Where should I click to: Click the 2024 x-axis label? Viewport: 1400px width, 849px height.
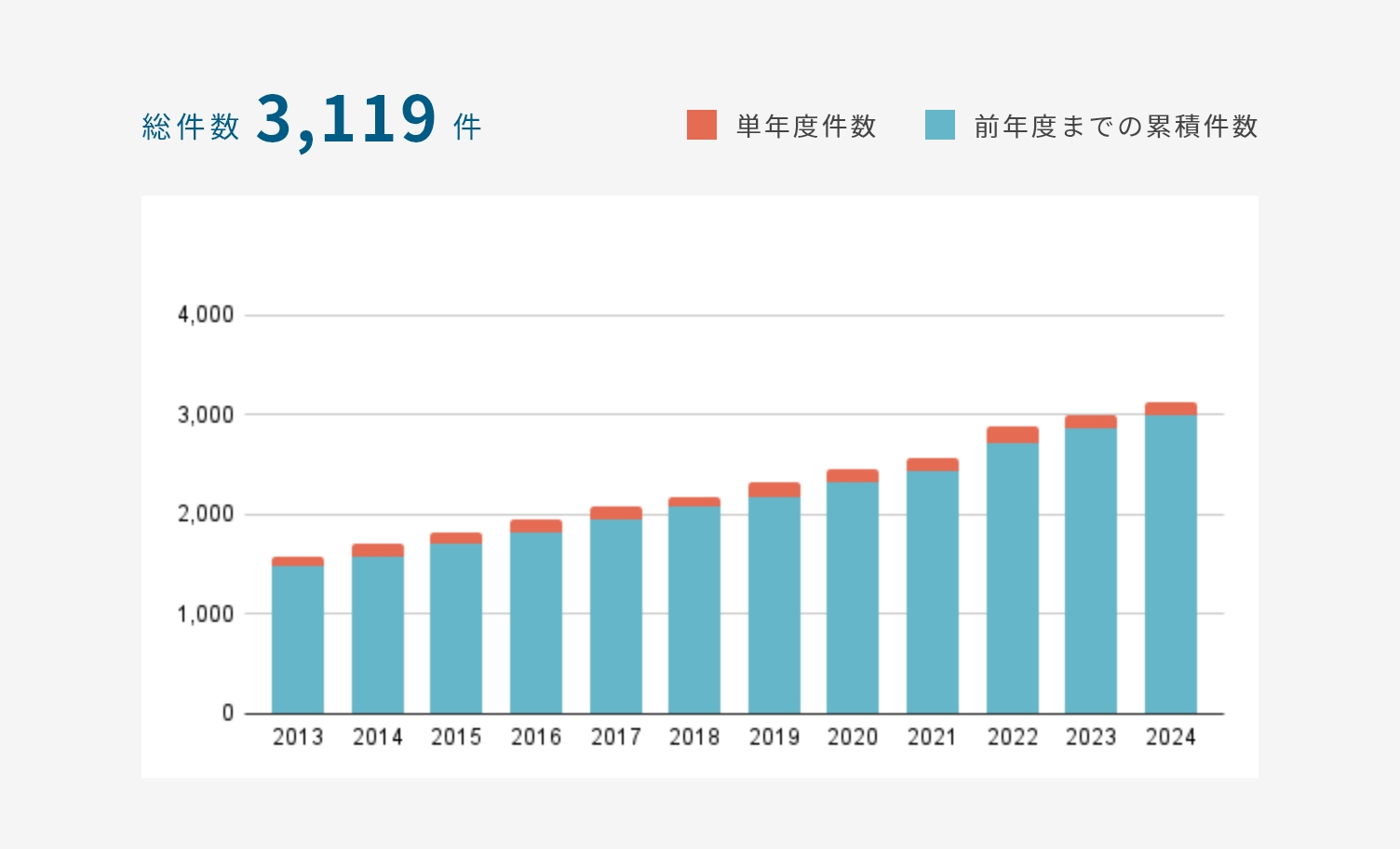click(x=1171, y=737)
